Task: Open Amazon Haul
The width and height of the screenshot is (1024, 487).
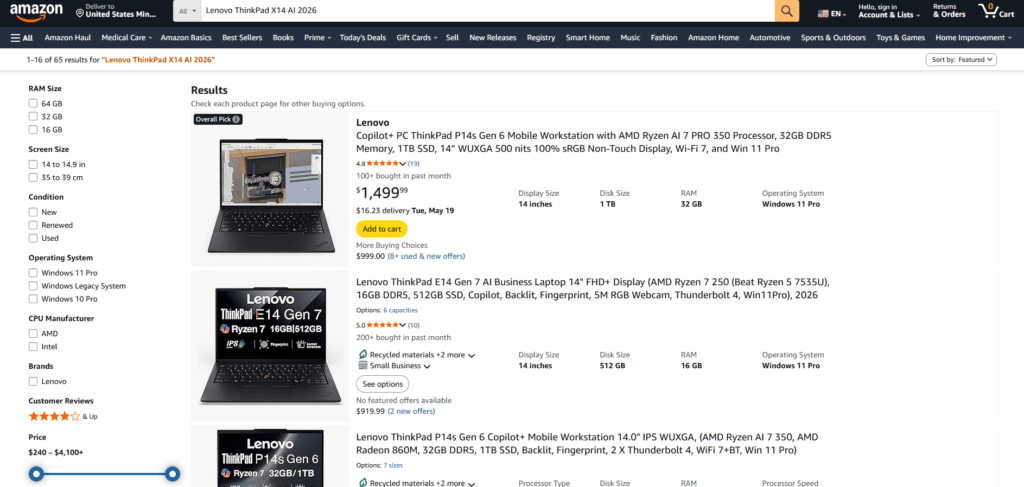Action: 68,38
